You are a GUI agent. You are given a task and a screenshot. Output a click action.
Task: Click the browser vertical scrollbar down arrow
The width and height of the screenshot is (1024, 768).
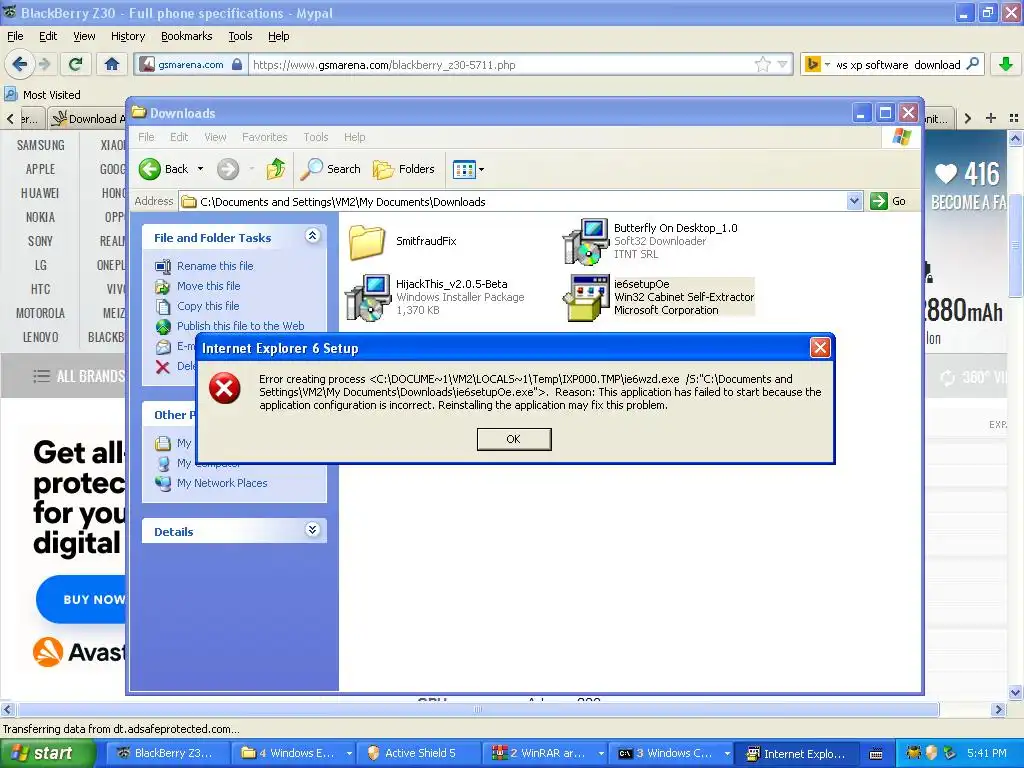point(1015,692)
